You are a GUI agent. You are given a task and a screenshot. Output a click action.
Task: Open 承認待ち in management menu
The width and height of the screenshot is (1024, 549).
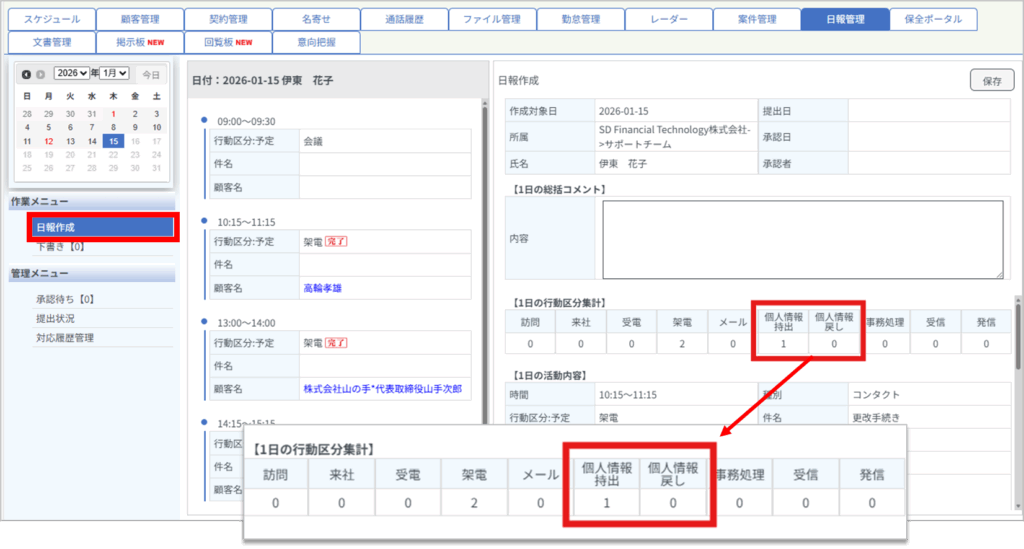[64, 299]
